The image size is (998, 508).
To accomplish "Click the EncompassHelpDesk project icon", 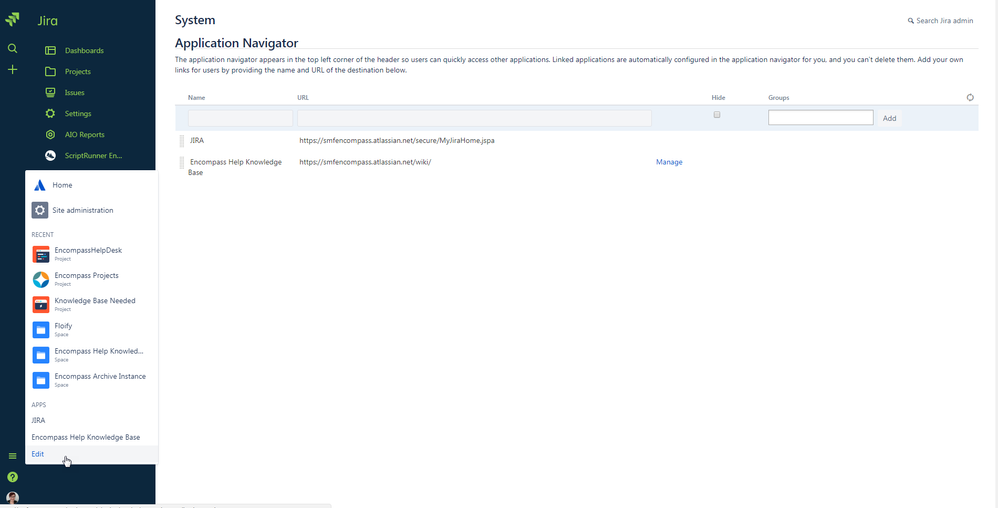I will [41, 255].
